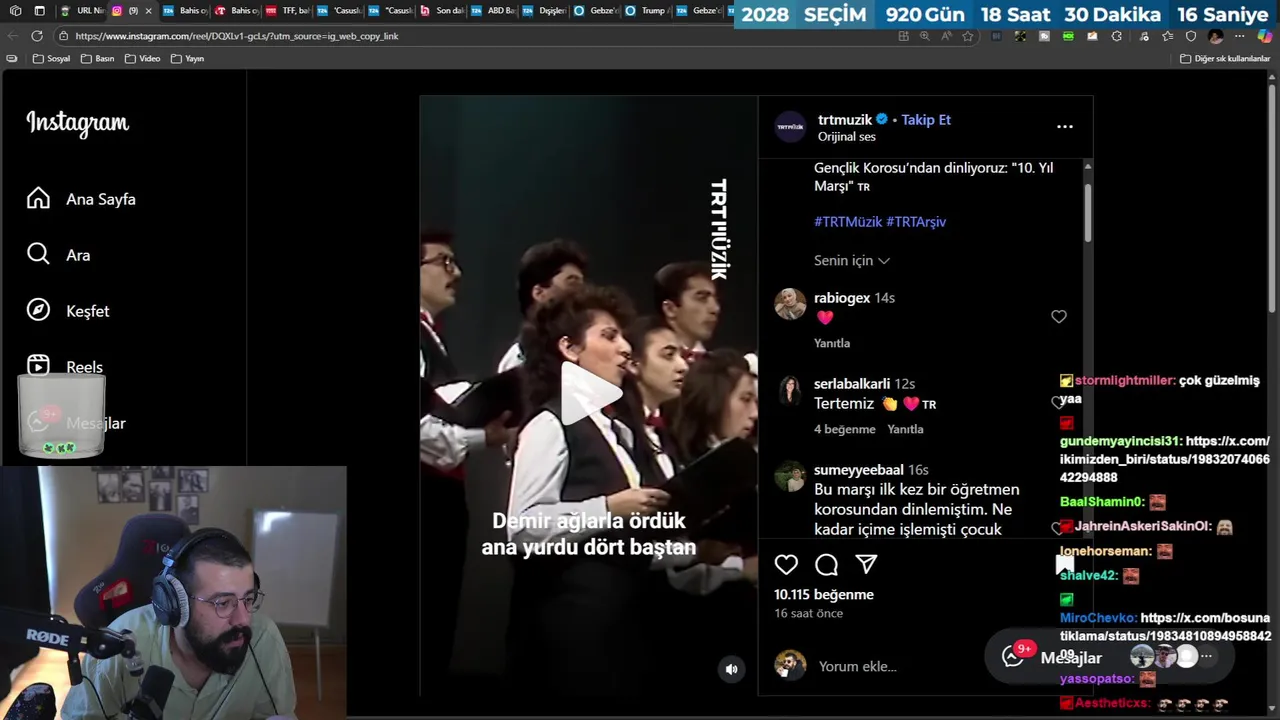
Task: Play the paused reel video
Action: pyautogui.click(x=589, y=393)
